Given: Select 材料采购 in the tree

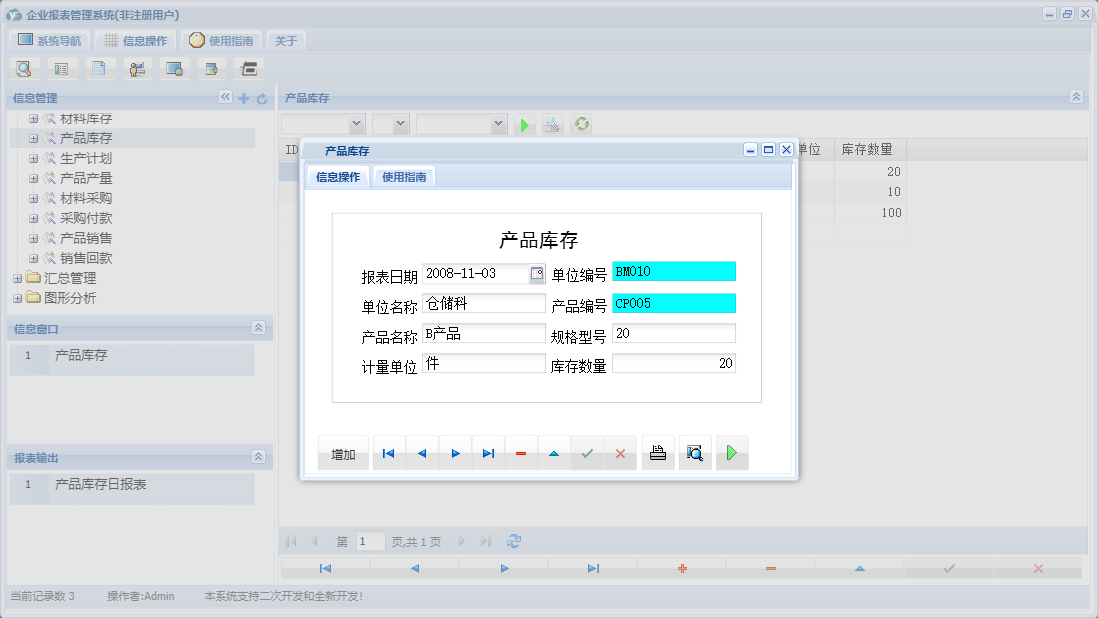Looking at the screenshot, I should [85, 199].
